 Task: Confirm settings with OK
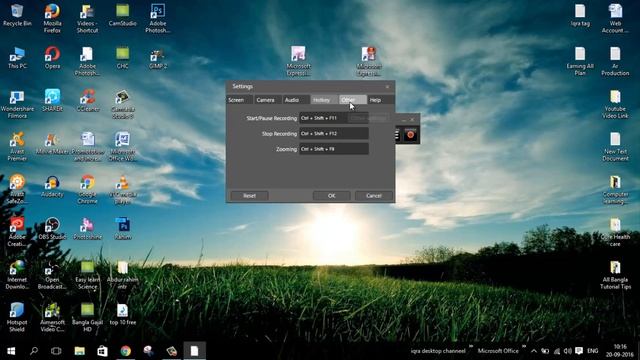(331, 196)
